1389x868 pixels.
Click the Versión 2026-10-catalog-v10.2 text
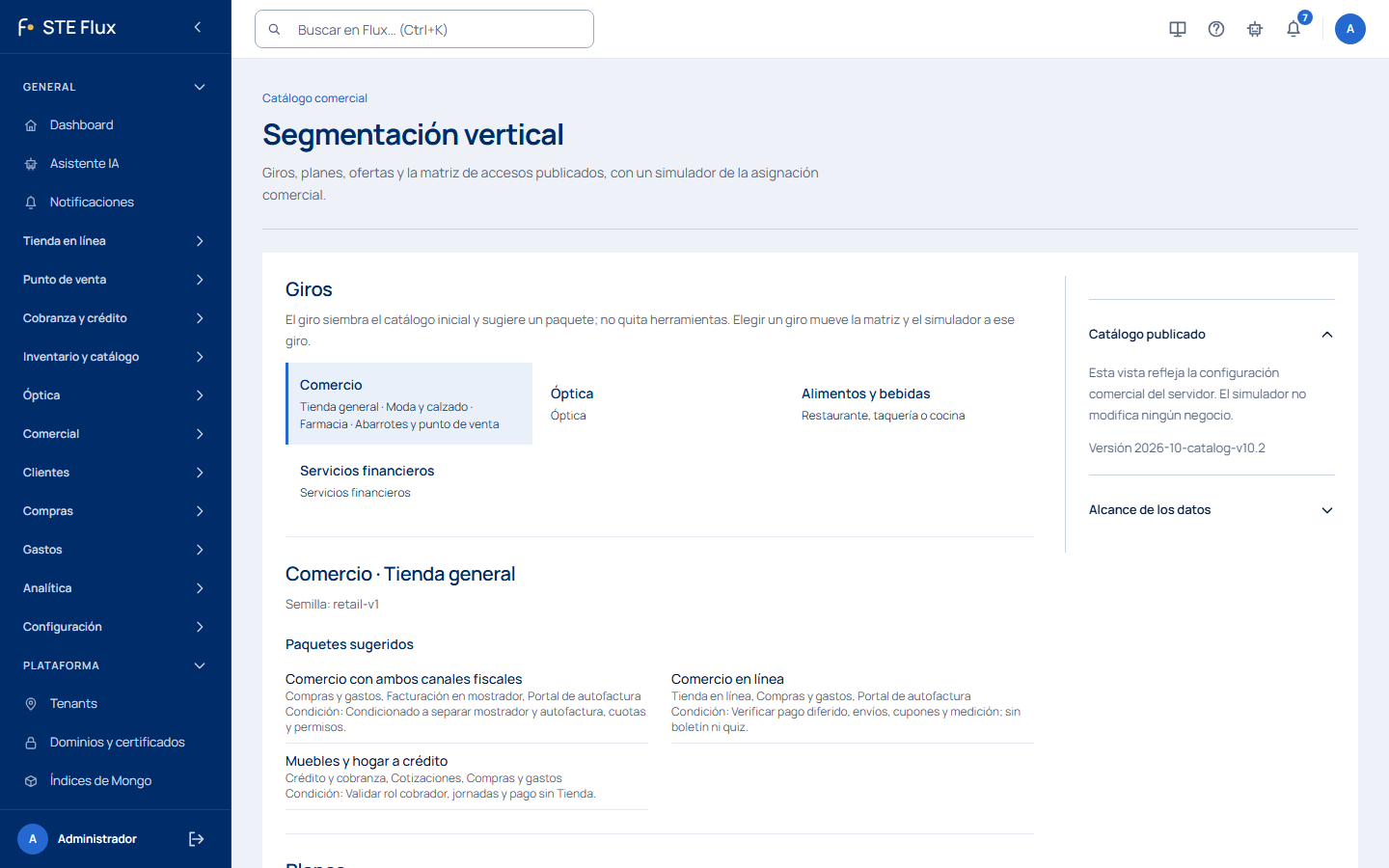click(1177, 448)
